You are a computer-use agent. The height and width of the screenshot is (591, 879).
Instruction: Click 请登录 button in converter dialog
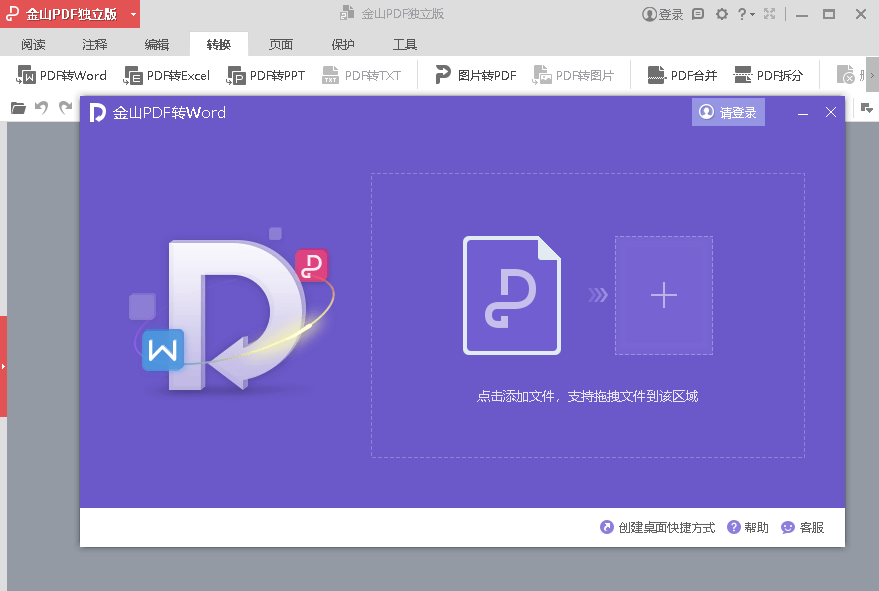coord(728,112)
